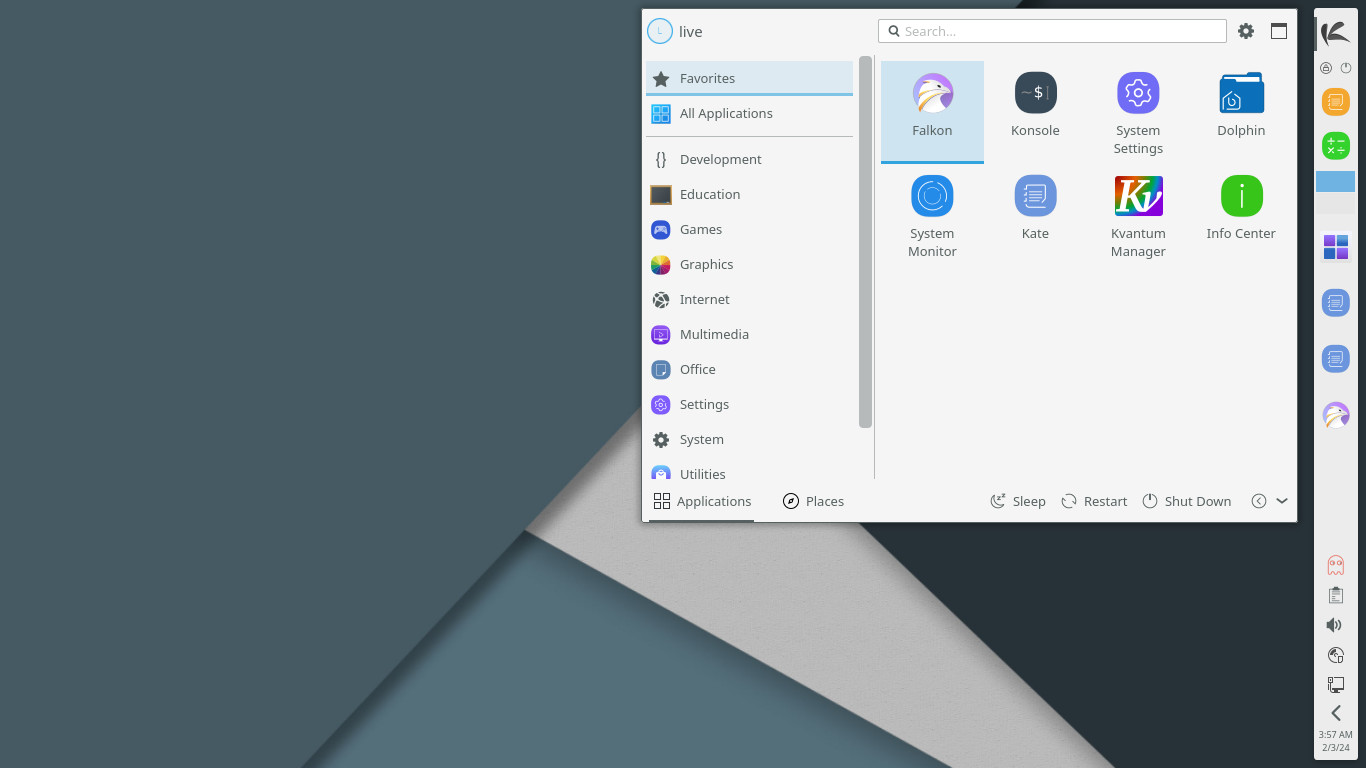Click the small power icon in panel
The width and height of the screenshot is (1366, 768).
pos(1346,68)
